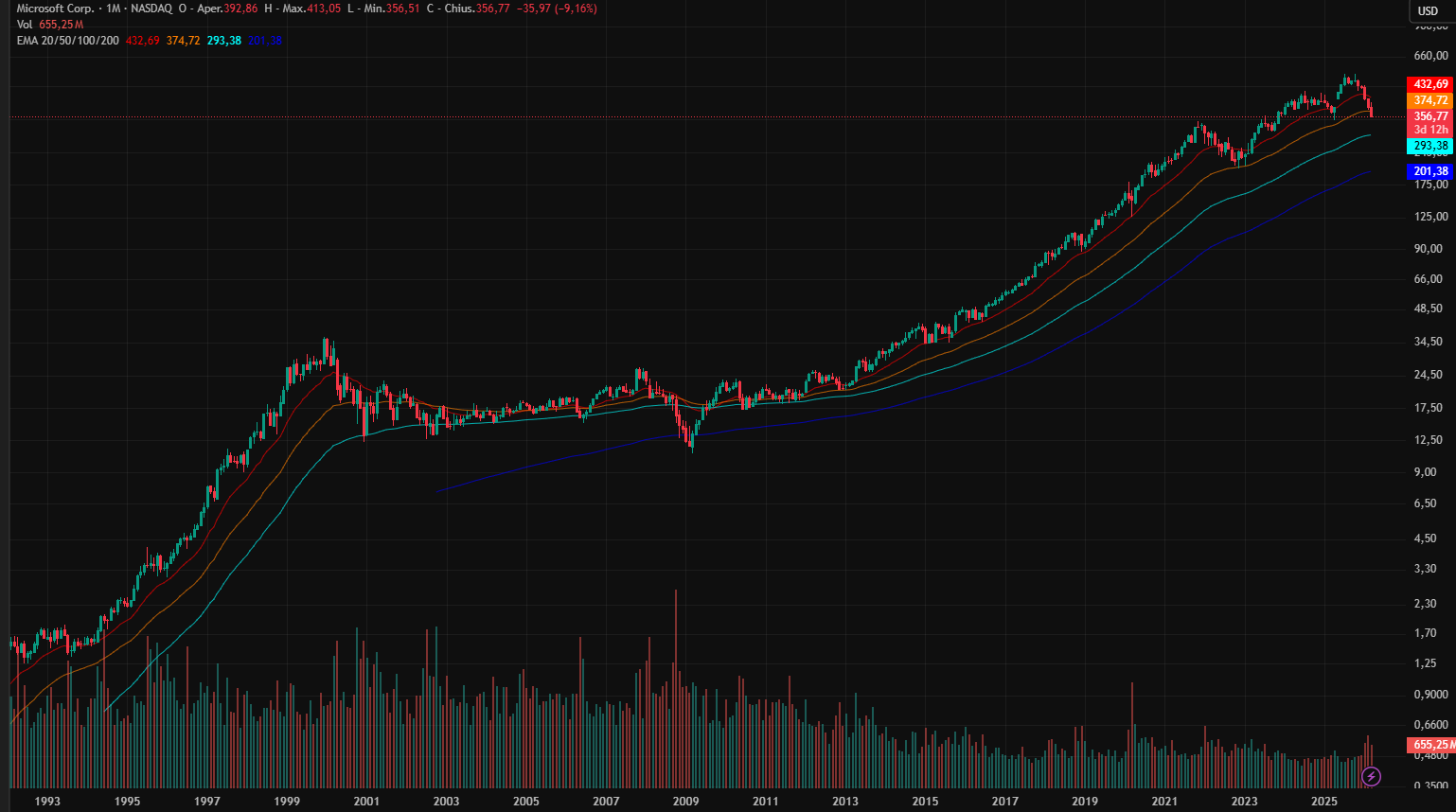Click the 12,50 price scale label

coord(1429,440)
